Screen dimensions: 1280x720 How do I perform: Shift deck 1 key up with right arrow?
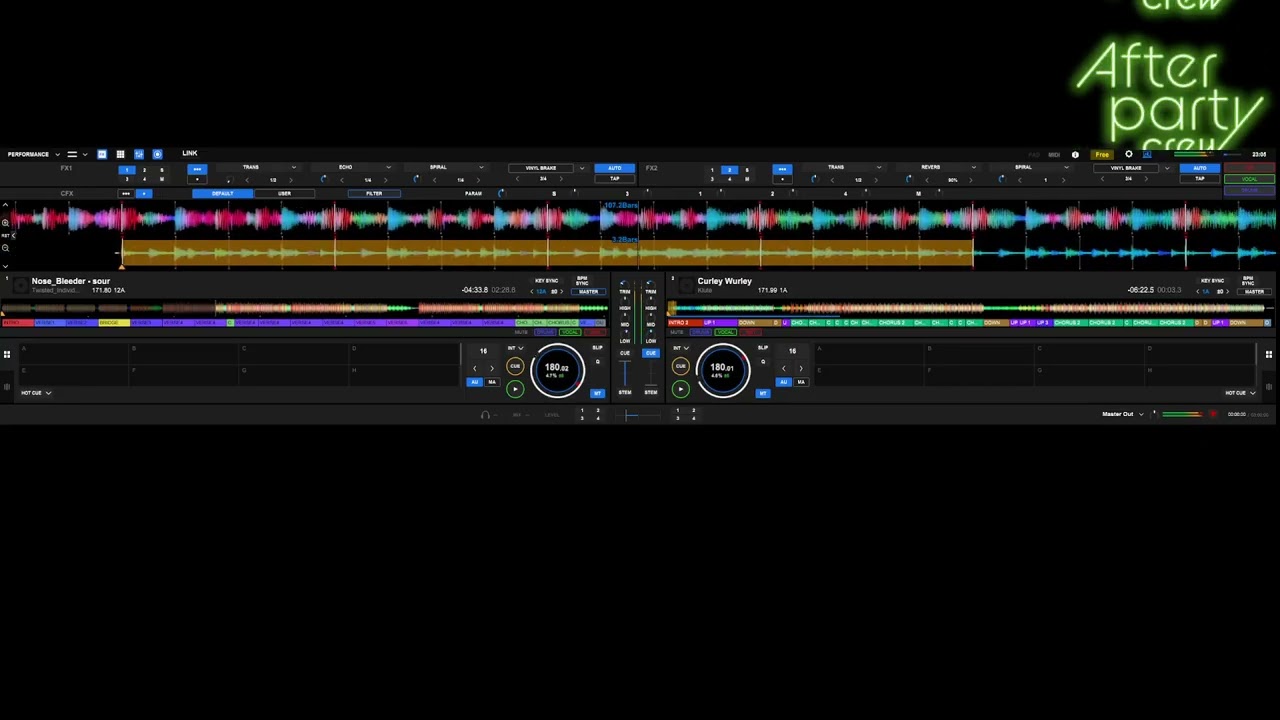tap(561, 291)
